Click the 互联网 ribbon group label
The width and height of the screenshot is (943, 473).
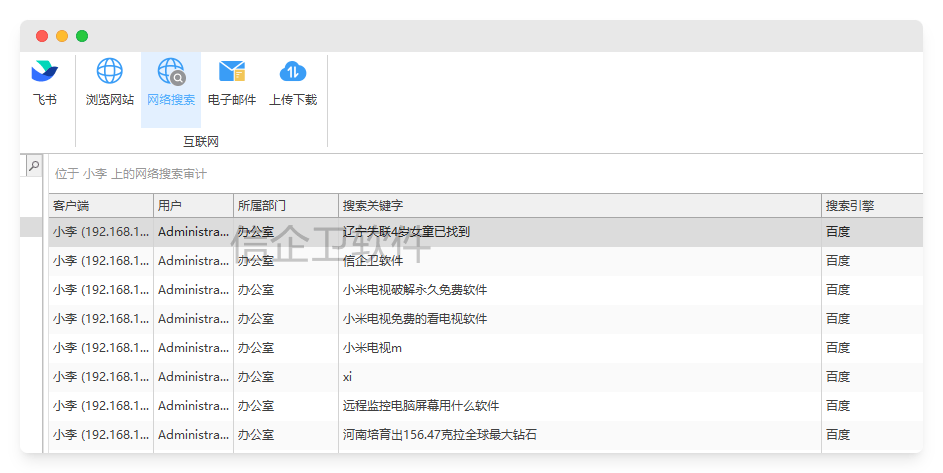(x=201, y=142)
